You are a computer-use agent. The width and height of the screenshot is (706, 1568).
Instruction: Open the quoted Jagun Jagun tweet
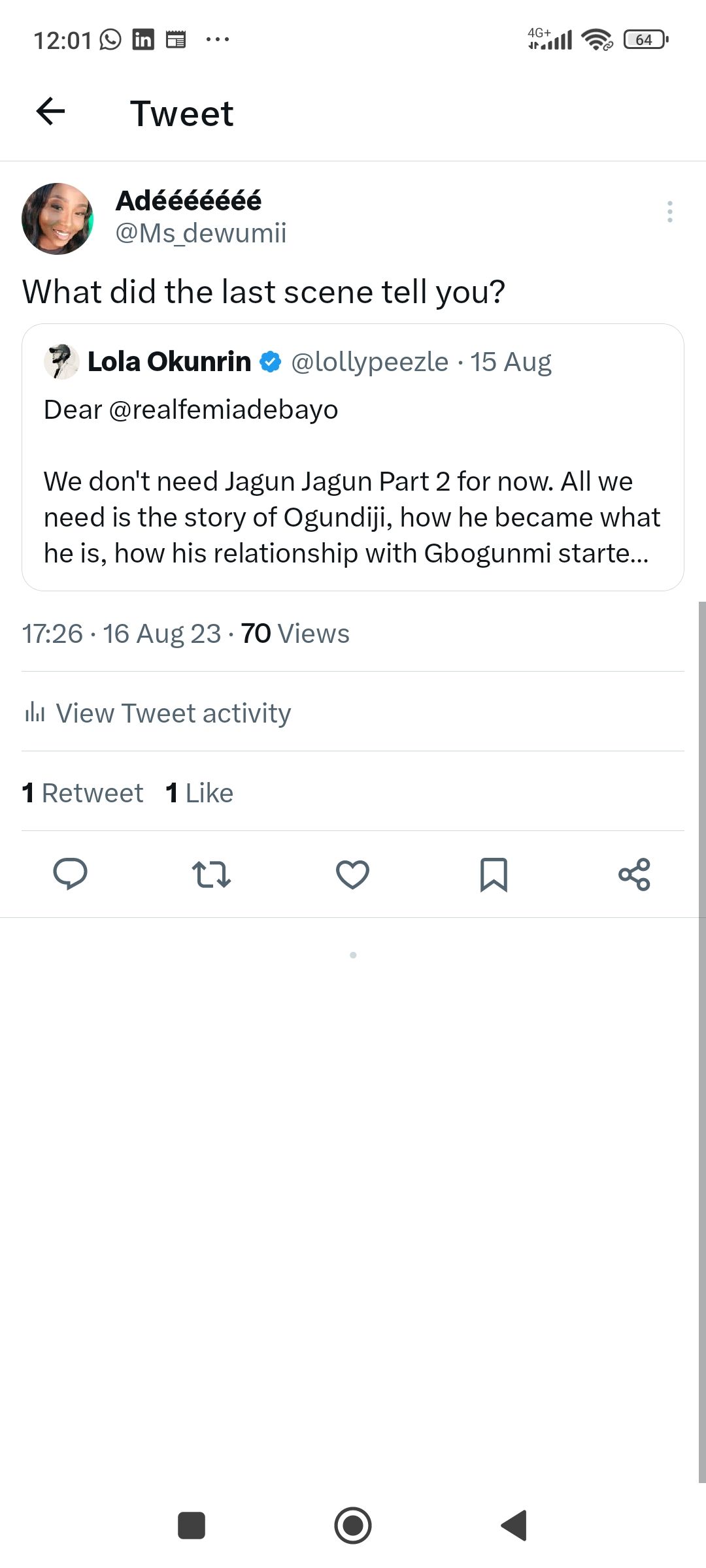pos(352,516)
